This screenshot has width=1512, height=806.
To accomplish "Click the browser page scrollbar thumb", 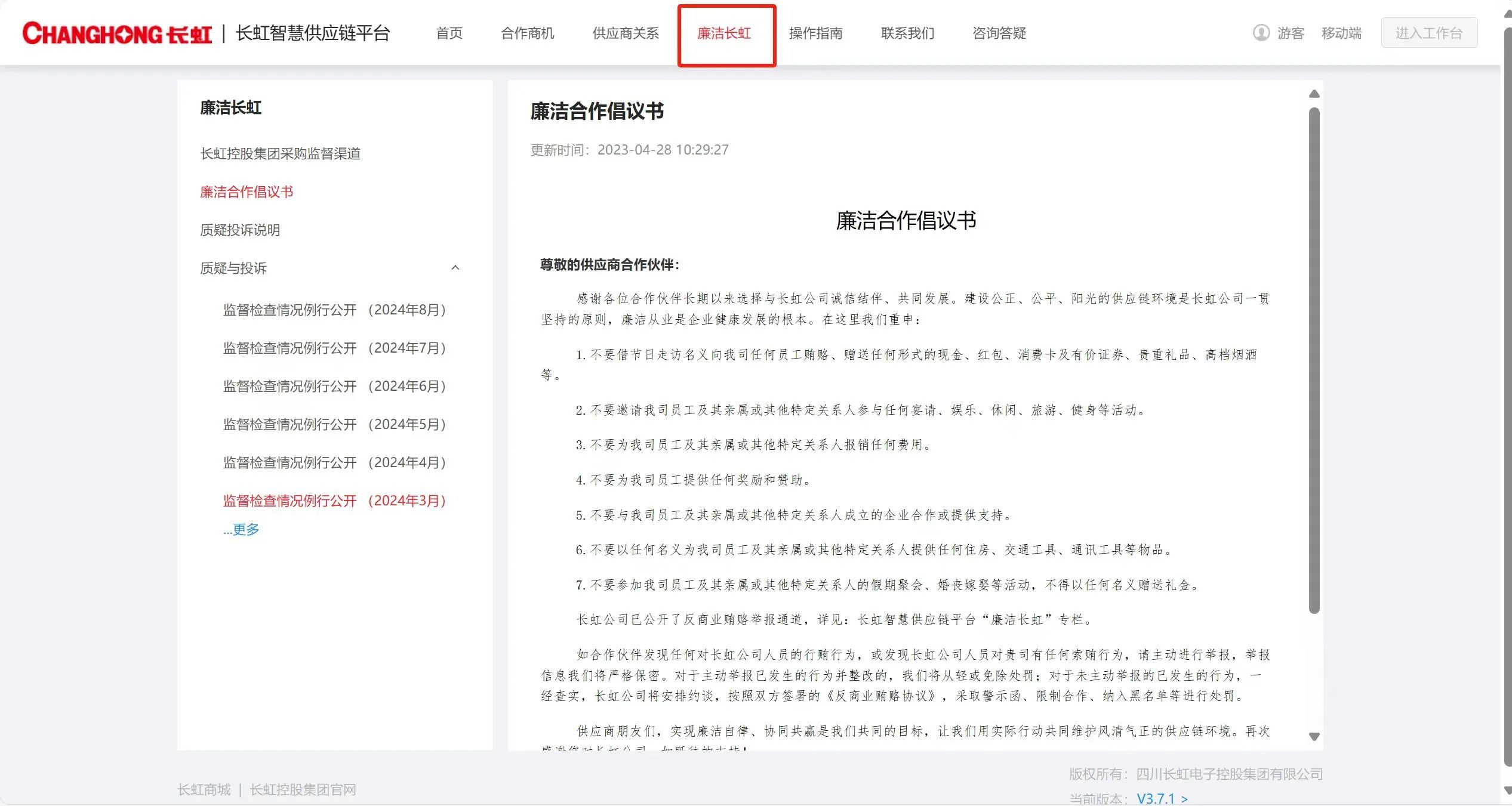I will pyautogui.click(x=1507, y=397).
